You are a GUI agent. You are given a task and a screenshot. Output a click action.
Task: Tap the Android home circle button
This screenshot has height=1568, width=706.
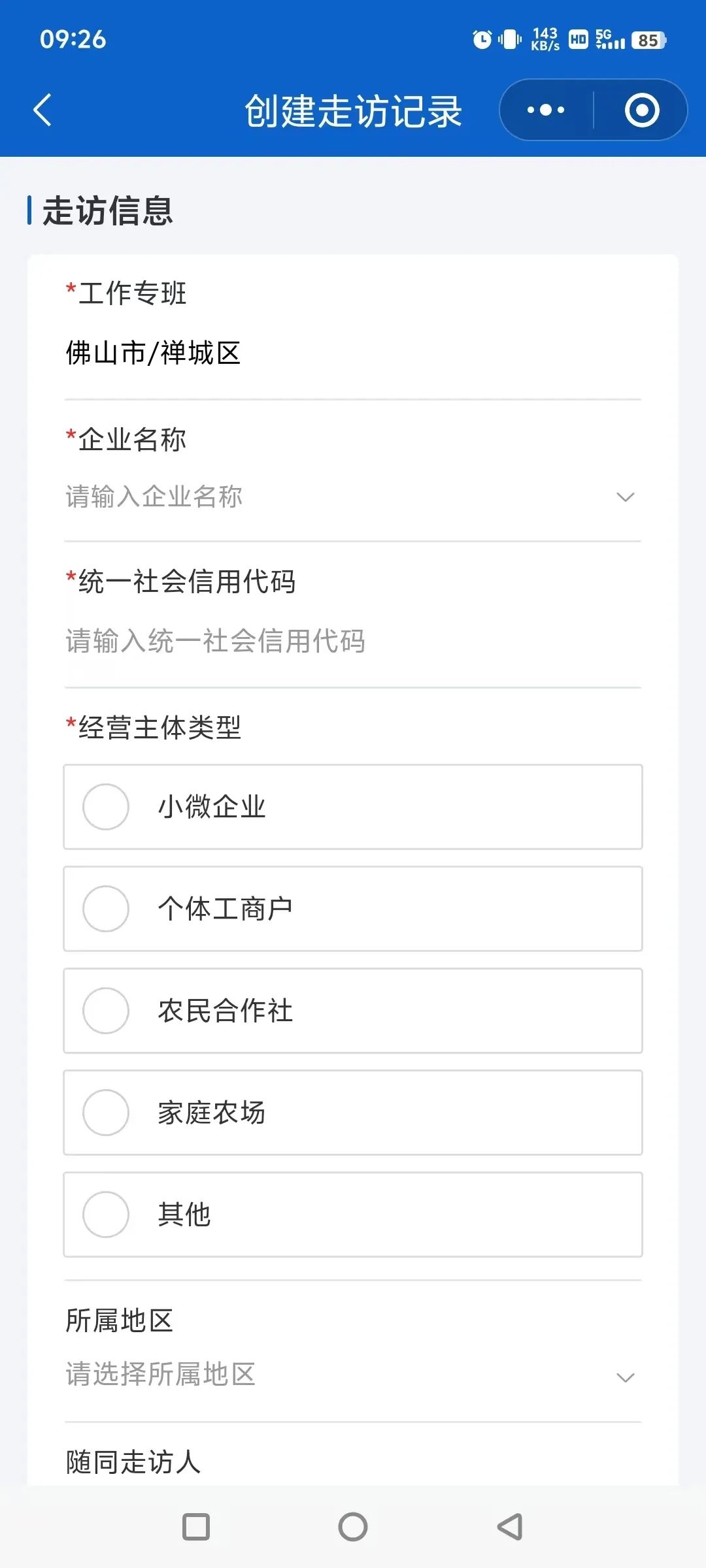click(353, 1527)
